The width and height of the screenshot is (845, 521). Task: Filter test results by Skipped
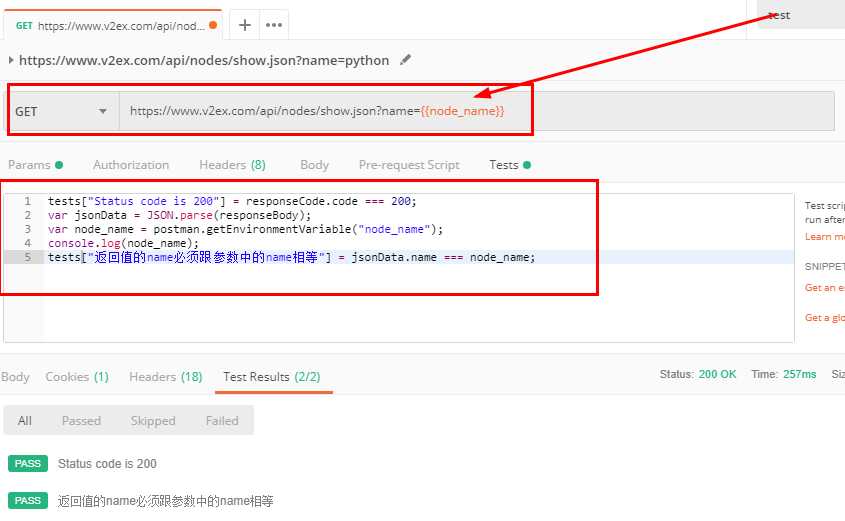153,420
